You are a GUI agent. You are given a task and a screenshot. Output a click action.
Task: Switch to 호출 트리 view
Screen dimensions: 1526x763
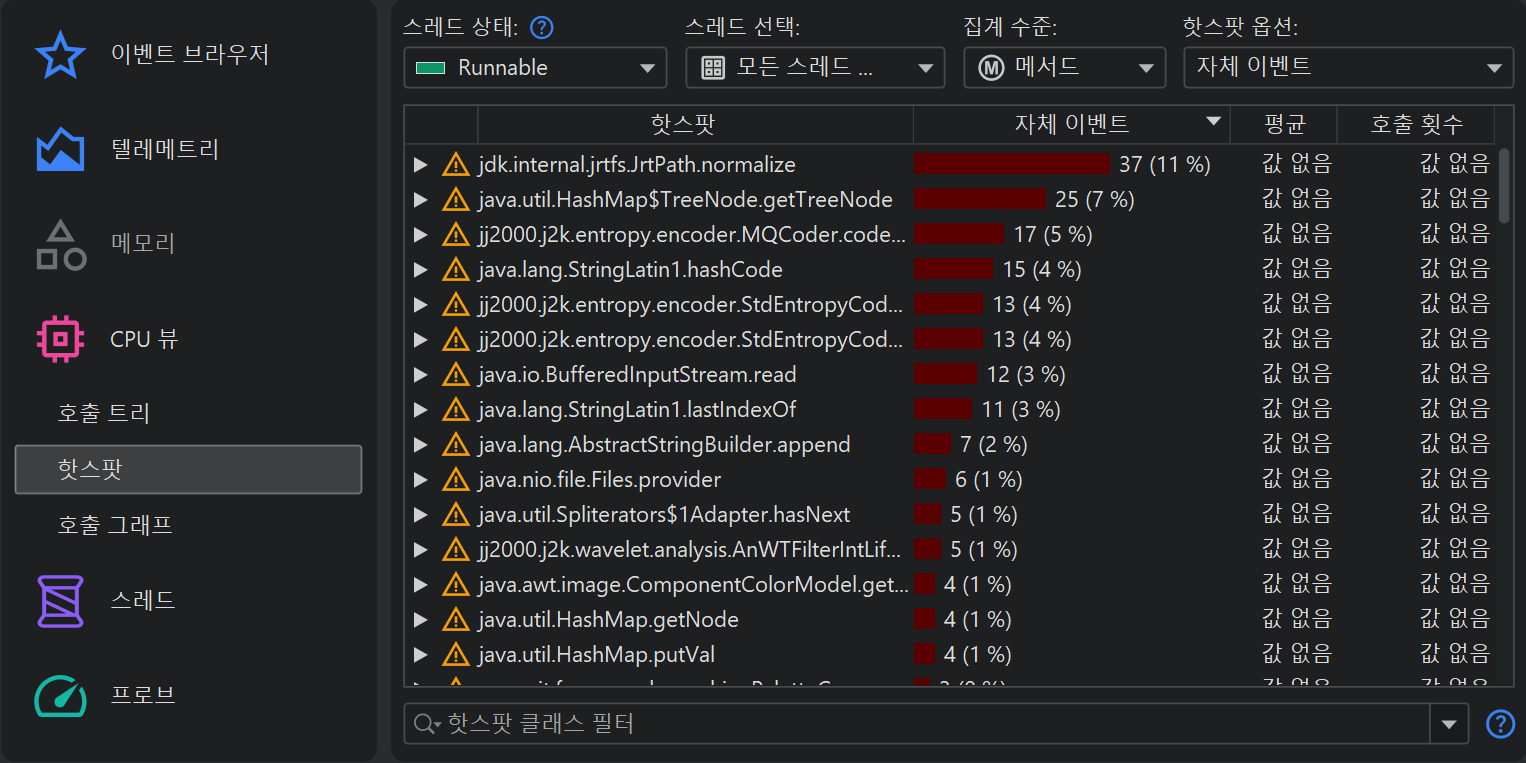point(104,414)
